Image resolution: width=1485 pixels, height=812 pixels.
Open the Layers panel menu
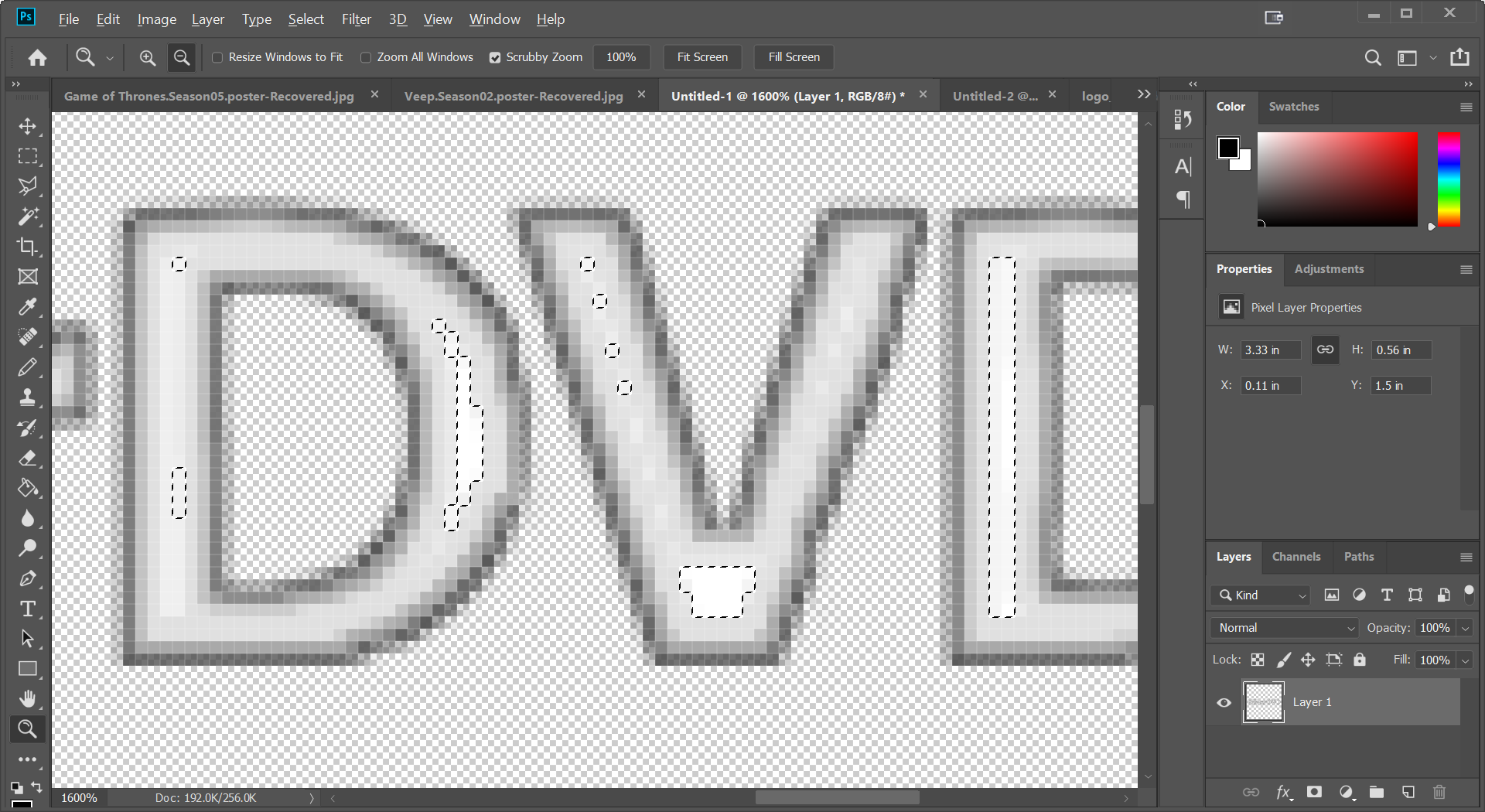click(x=1466, y=557)
